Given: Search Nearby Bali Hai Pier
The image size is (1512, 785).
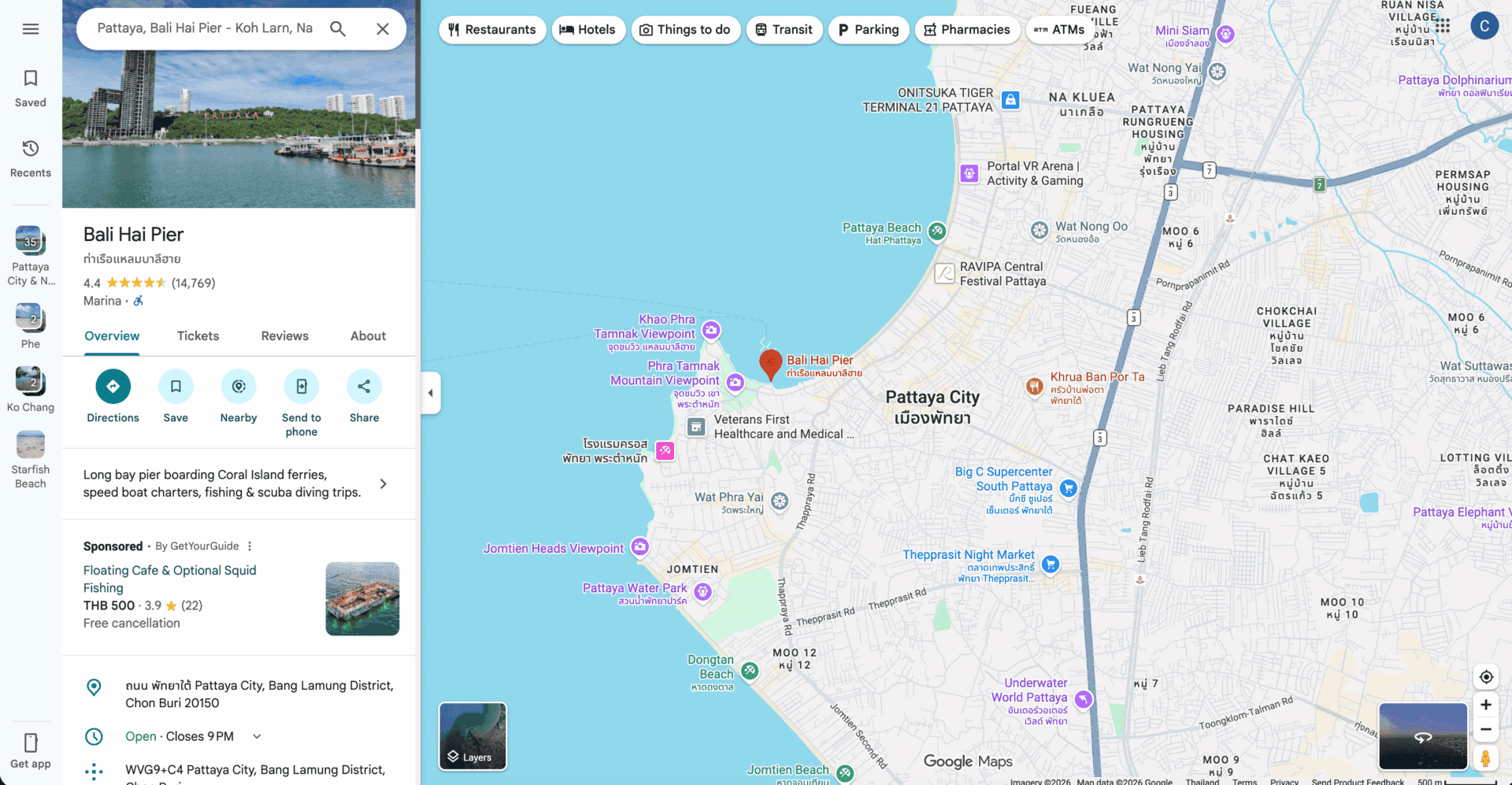Looking at the screenshot, I should 239,396.
